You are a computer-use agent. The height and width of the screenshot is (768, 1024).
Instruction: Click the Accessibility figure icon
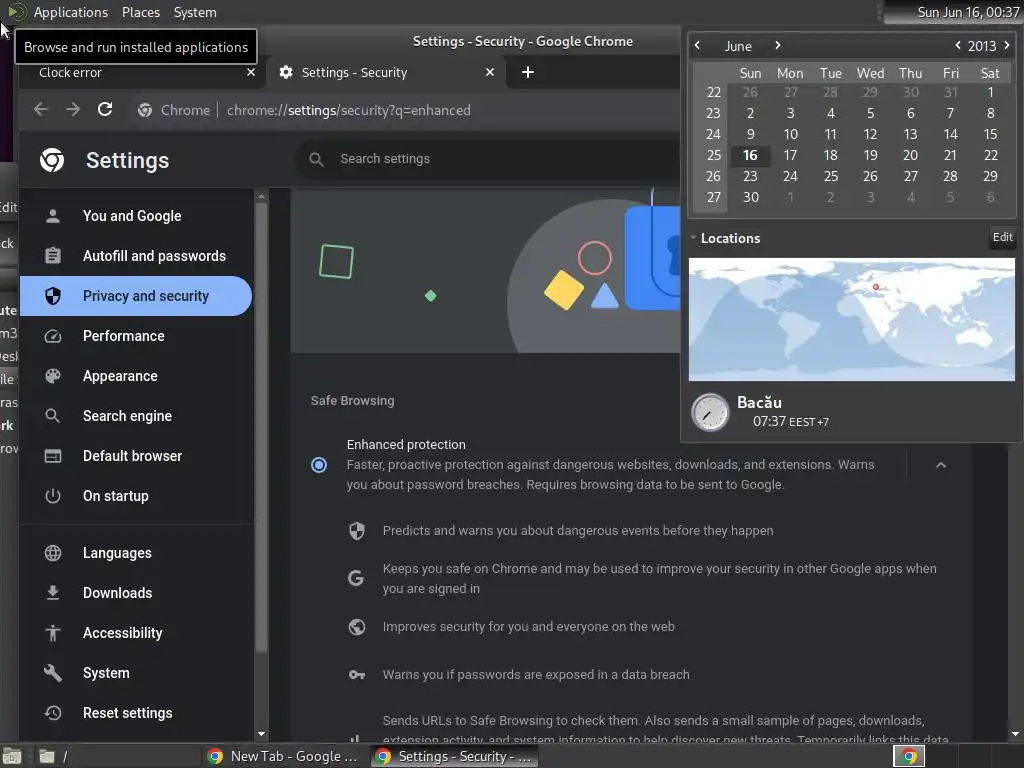click(53, 633)
